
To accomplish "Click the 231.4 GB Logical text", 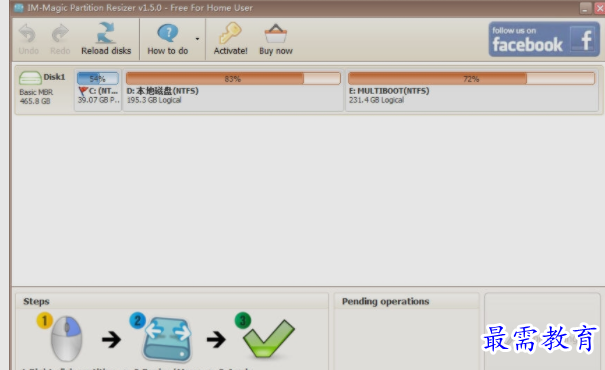I will tap(376, 100).
